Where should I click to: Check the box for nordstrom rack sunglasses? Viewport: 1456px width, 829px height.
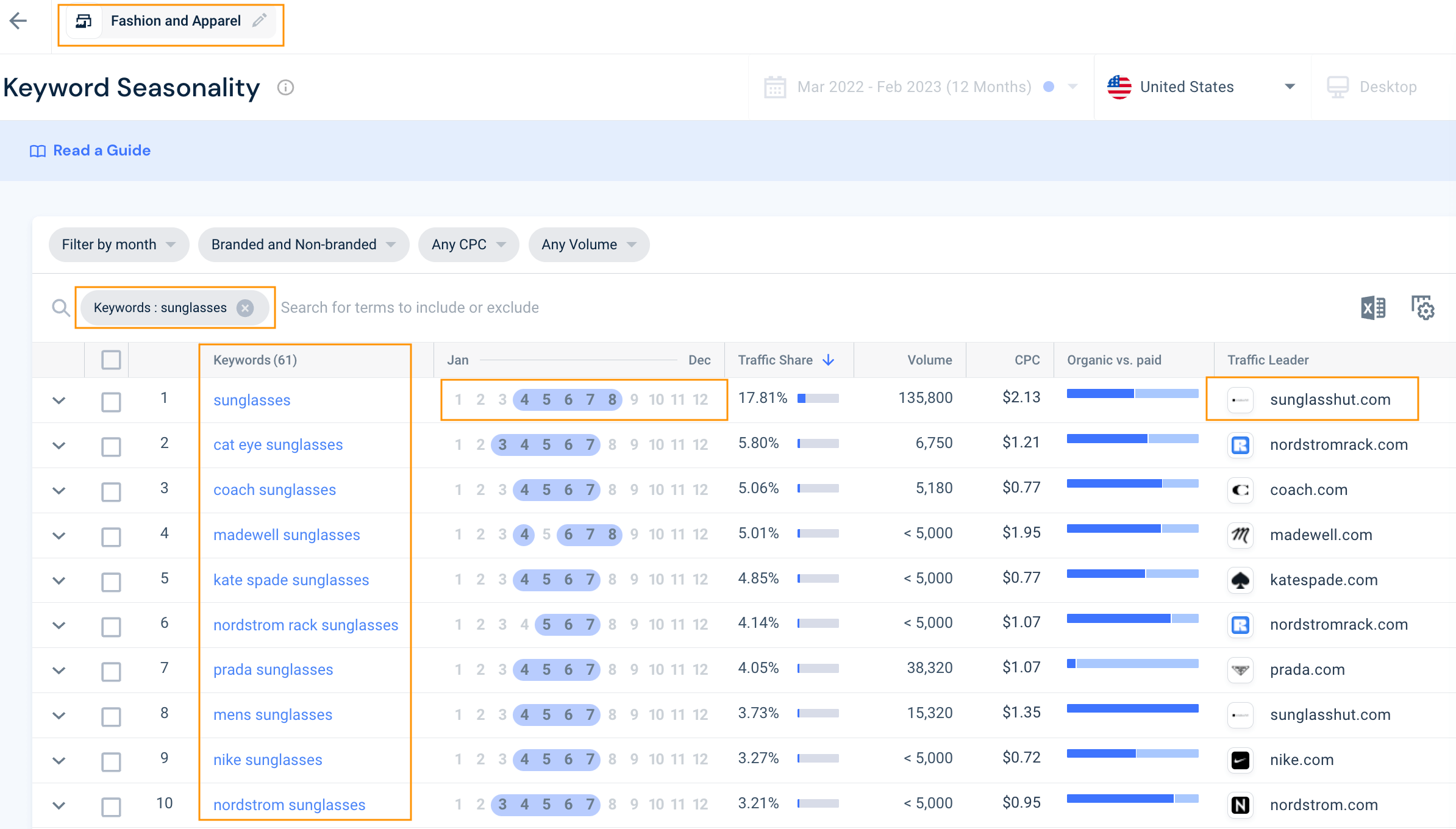click(x=111, y=626)
